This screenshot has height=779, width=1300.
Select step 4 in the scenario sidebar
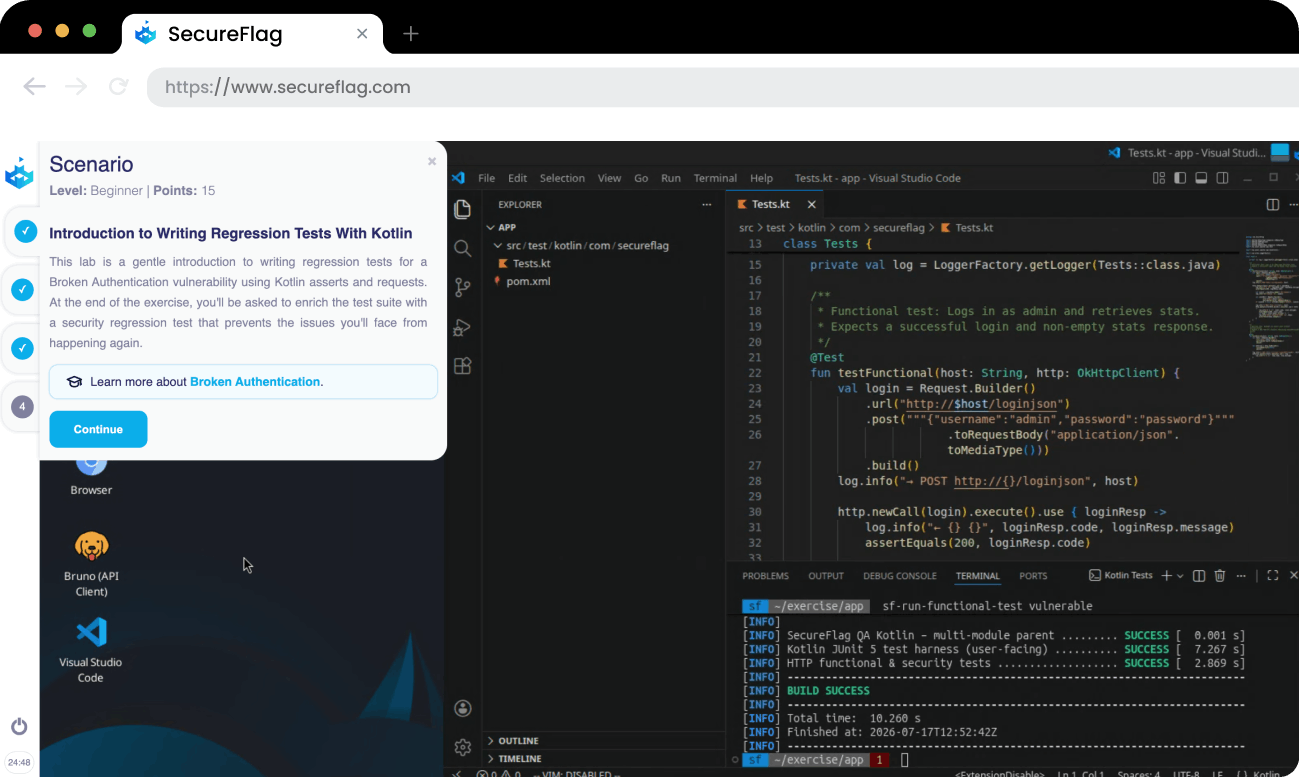[22, 407]
